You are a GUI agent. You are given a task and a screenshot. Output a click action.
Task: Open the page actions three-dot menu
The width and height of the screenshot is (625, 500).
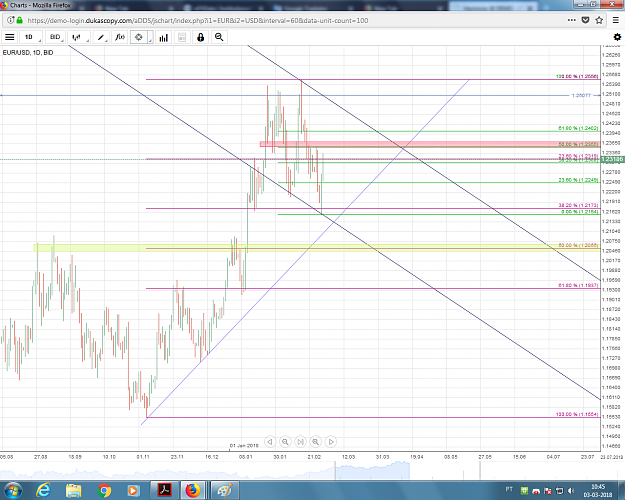click(572, 20)
